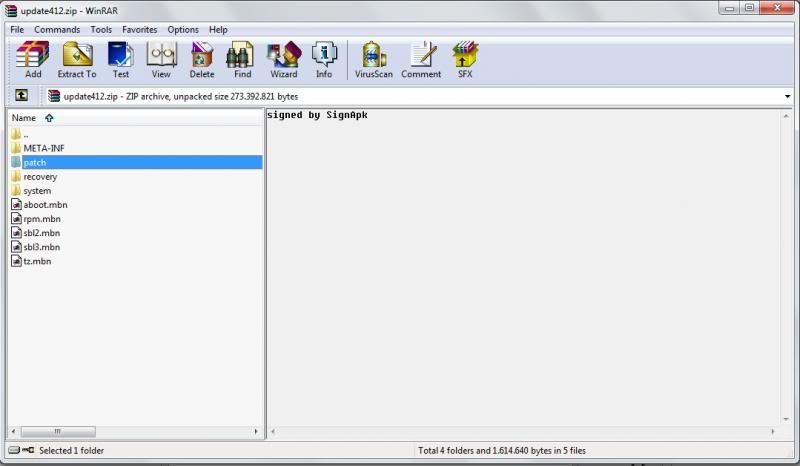Click comment pane horizontal scroll right arrow
Screen dimensions: 800x466
(x=772, y=431)
